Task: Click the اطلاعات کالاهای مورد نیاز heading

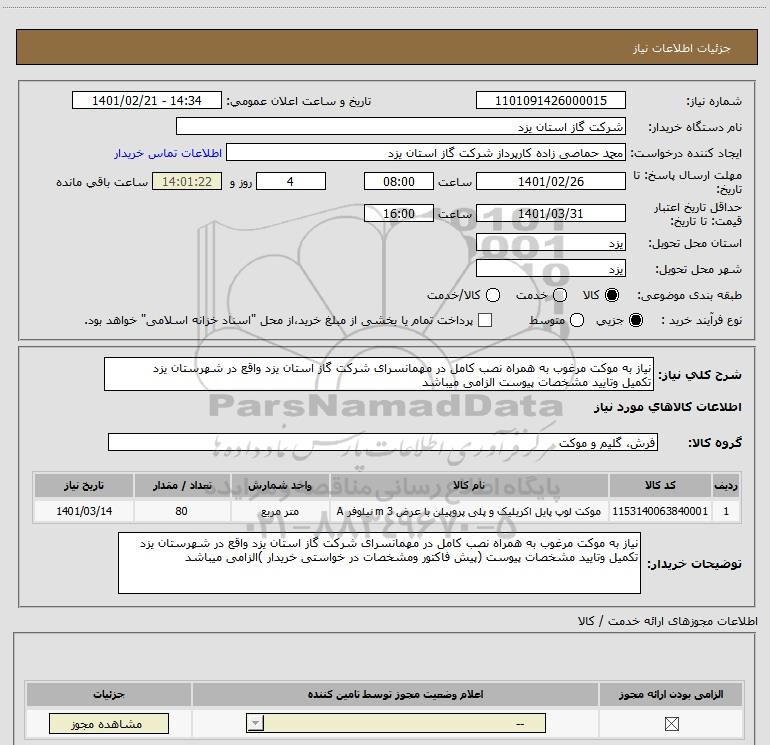Action: click(667, 407)
